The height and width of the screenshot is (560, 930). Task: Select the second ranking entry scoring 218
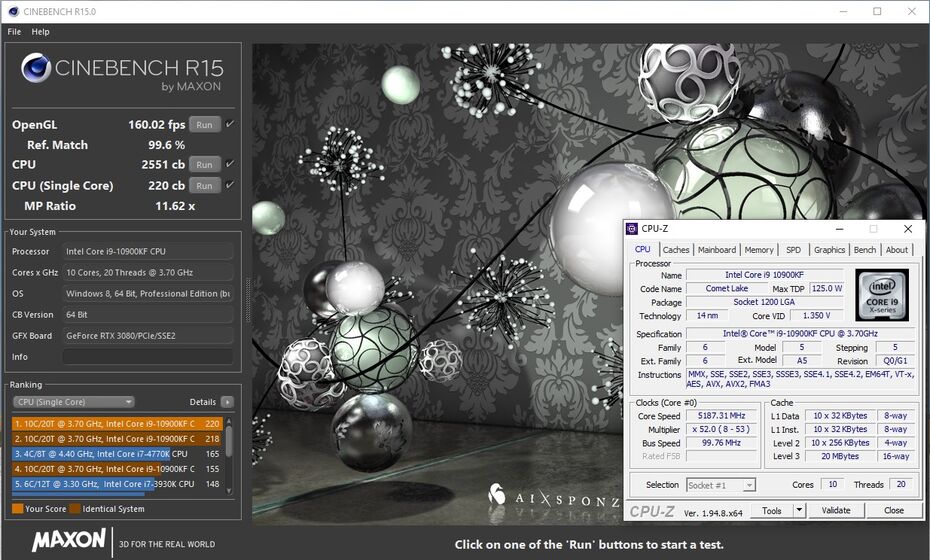117,439
